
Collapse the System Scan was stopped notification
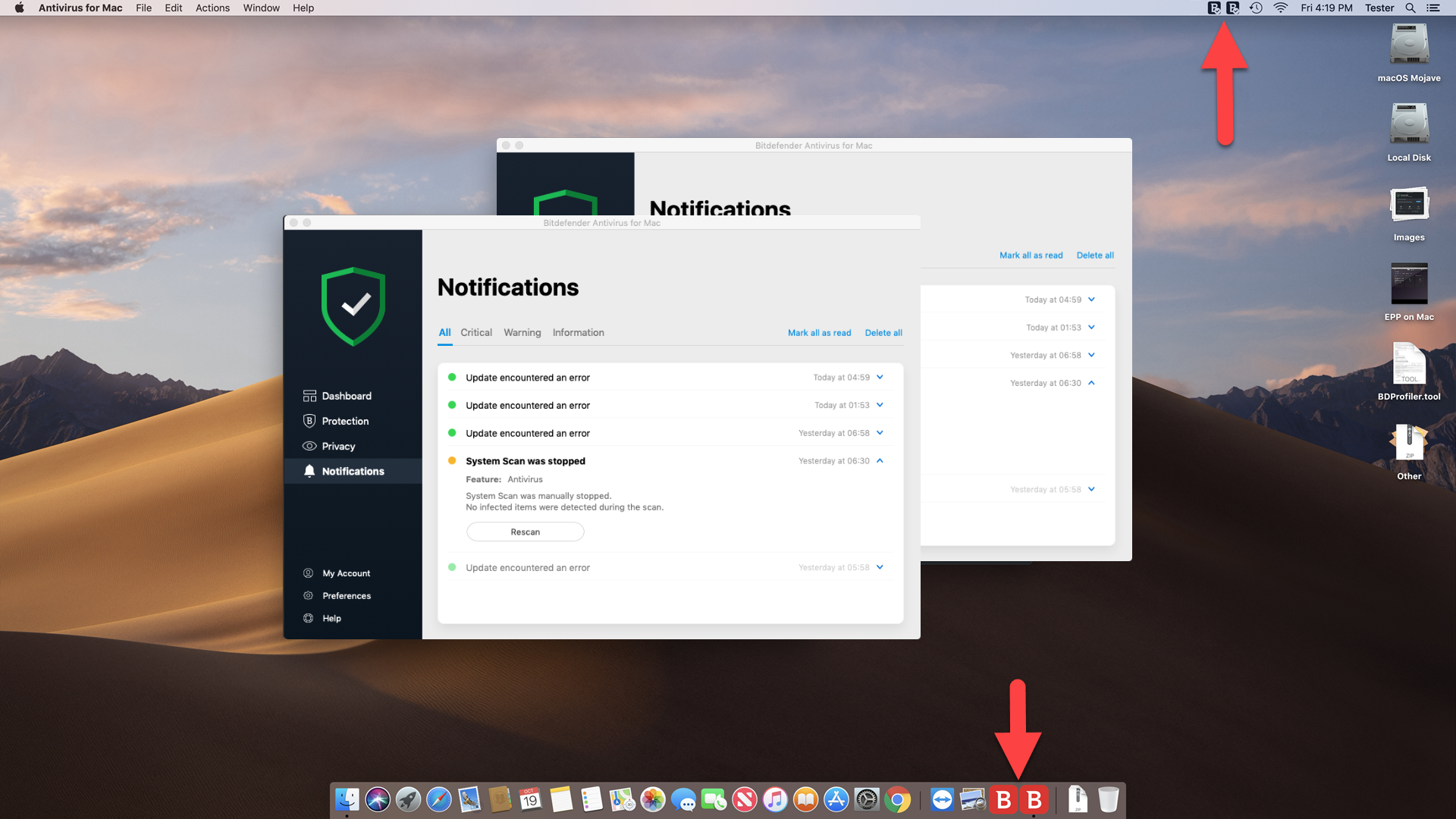tap(880, 460)
